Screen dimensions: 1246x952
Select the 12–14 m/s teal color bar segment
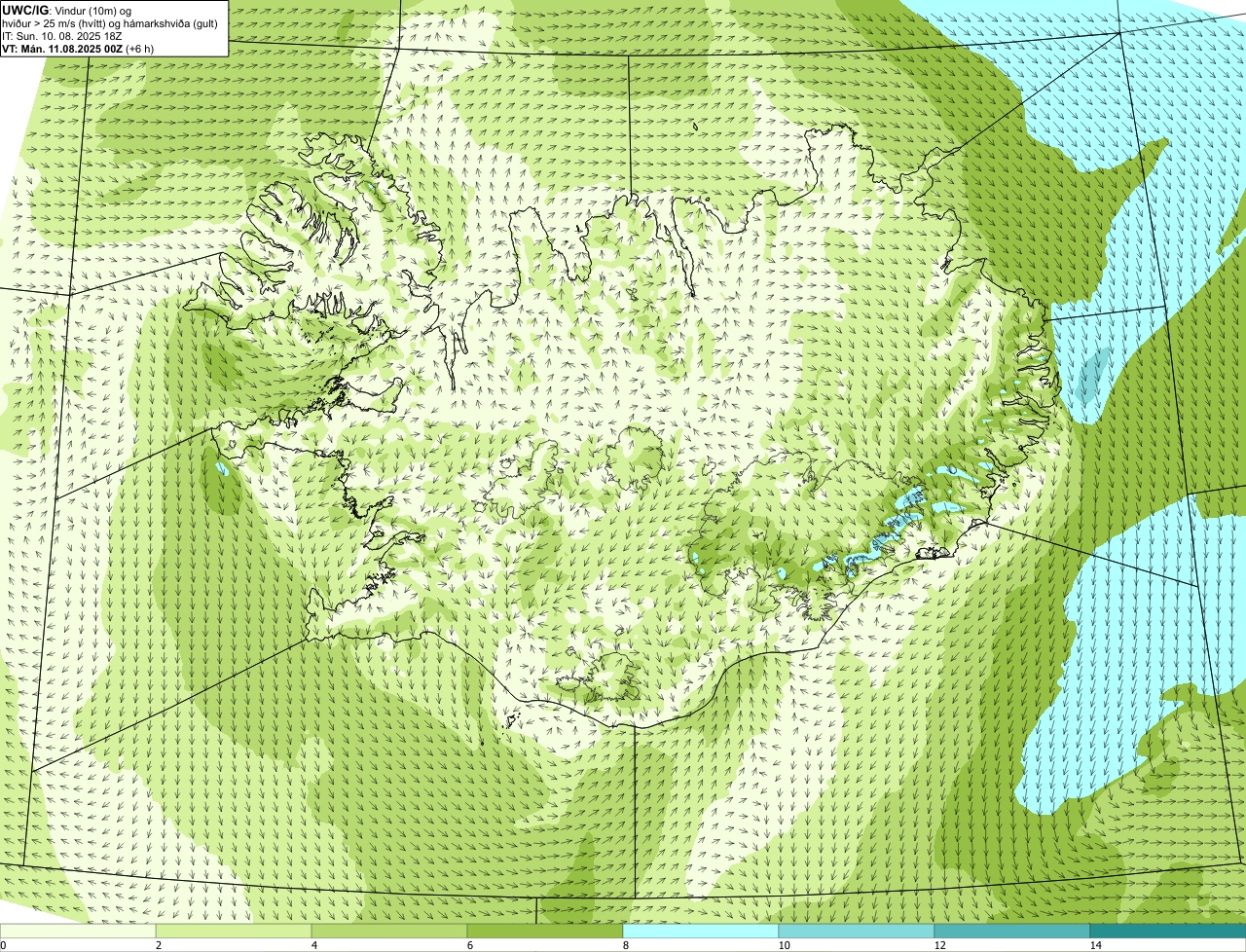coord(1012,931)
